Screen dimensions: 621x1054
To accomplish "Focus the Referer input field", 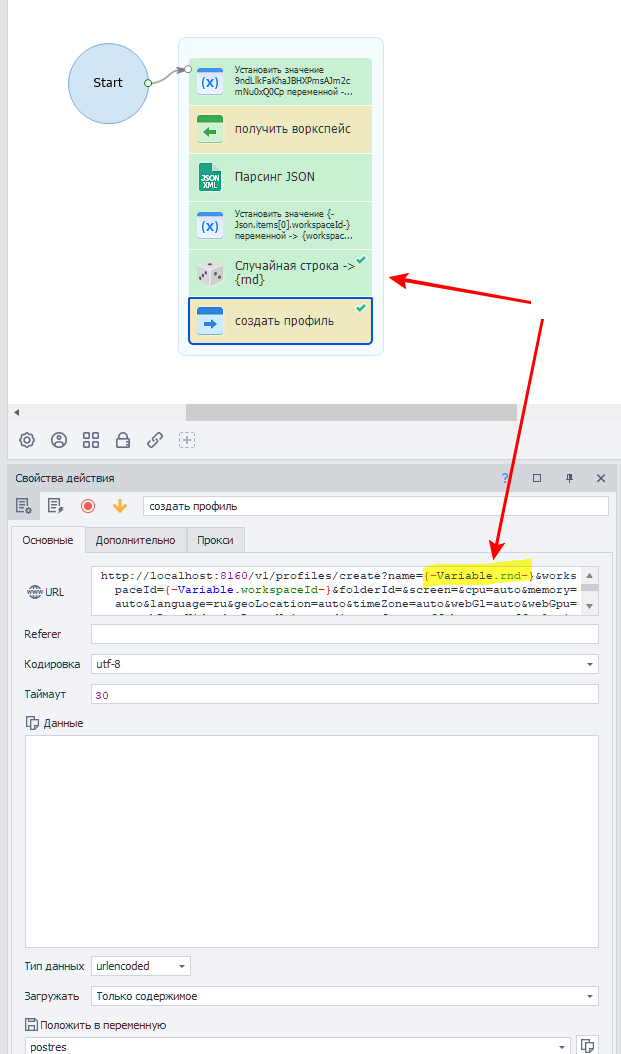I will point(345,634).
